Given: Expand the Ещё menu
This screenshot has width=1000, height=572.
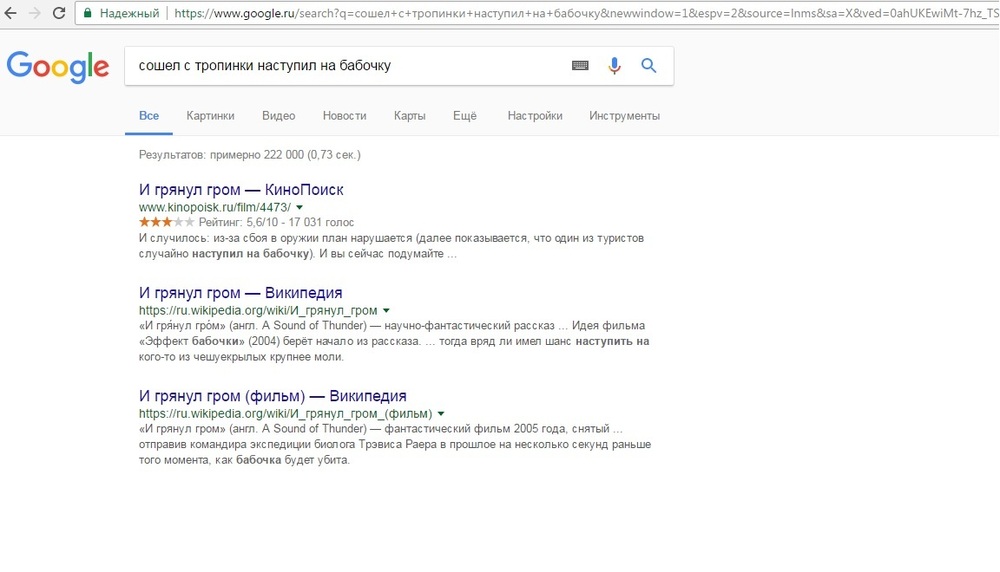Looking at the screenshot, I should (464, 116).
